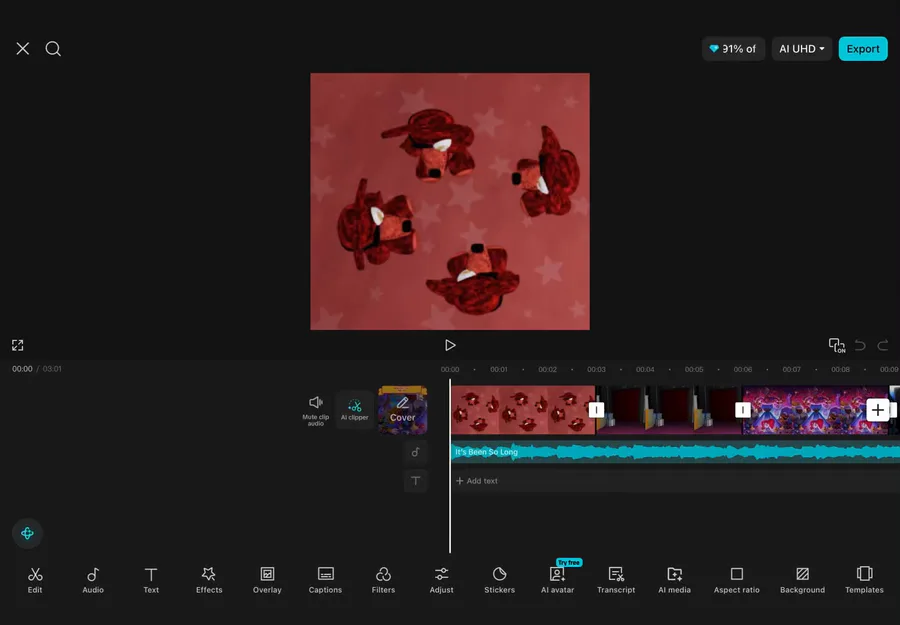Mute clip audio

click(316, 410)
